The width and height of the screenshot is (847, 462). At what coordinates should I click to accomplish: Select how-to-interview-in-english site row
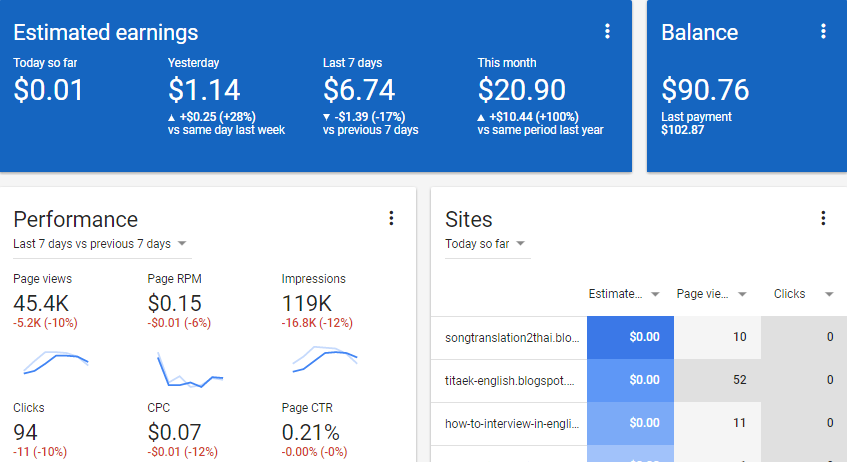pyautogui.click(x=512, y=423)
